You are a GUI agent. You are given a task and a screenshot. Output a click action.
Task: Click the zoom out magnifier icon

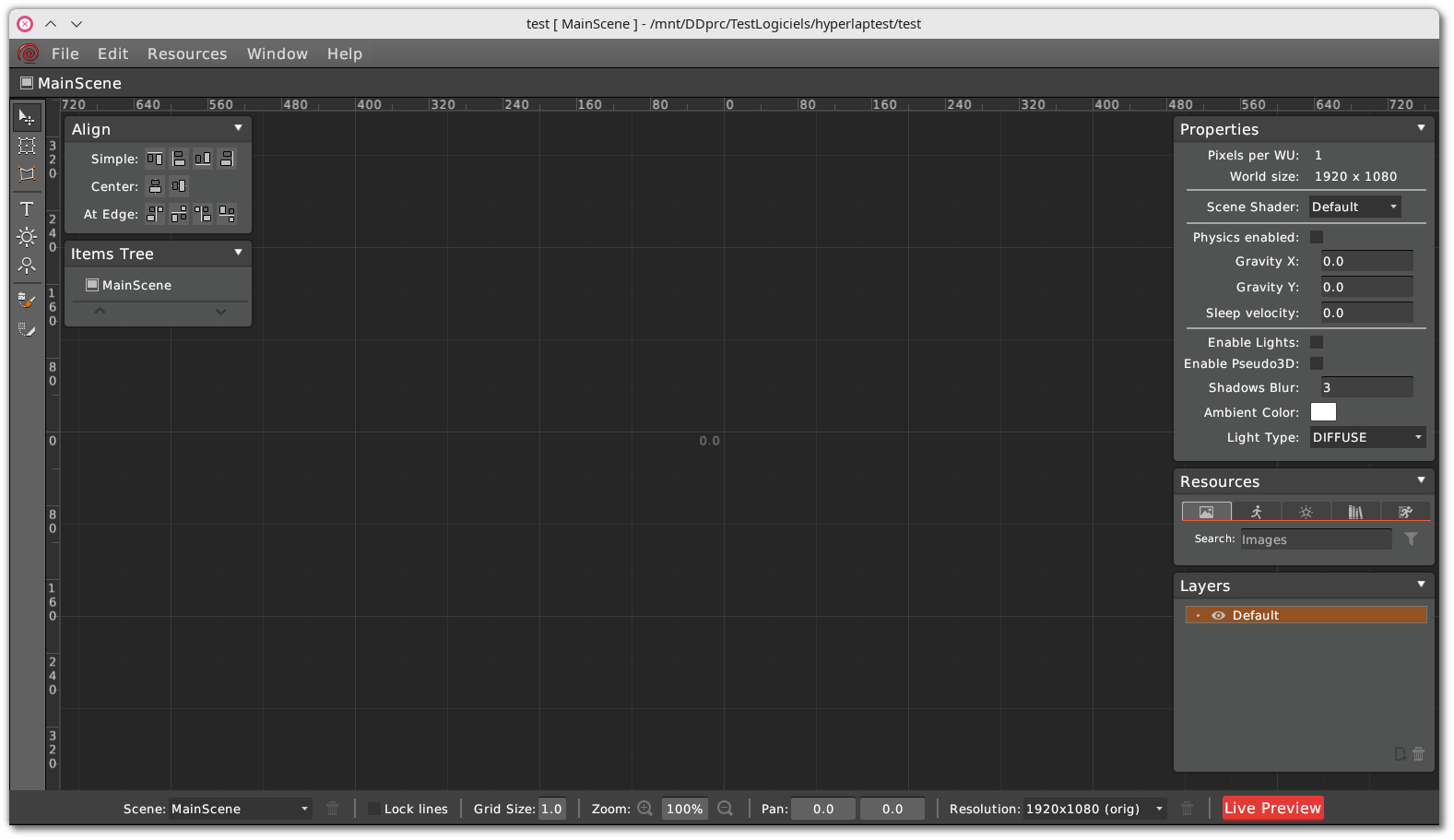[725, 809]
